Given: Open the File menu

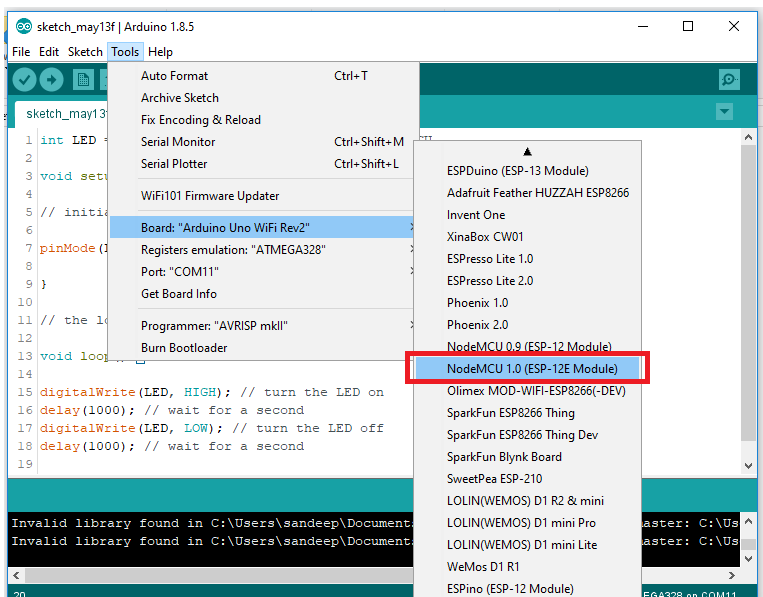Looking at the screenshot, I should (21, 52).
